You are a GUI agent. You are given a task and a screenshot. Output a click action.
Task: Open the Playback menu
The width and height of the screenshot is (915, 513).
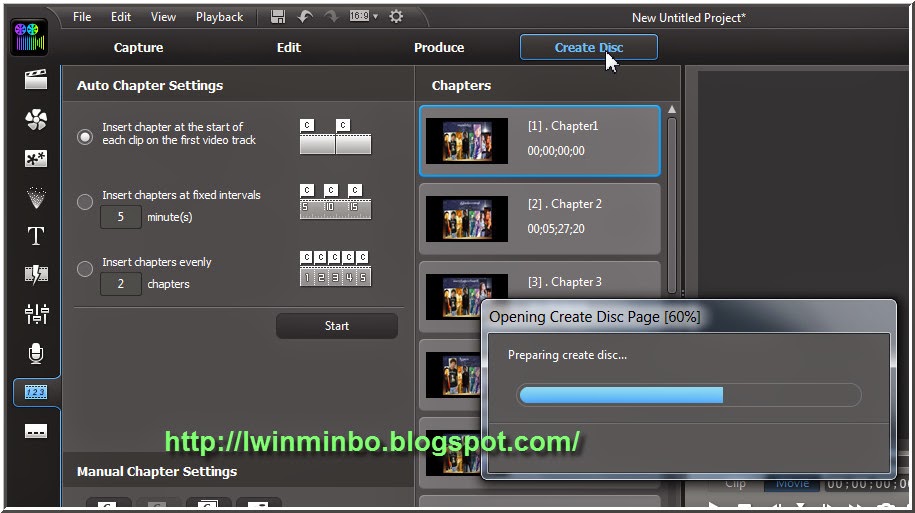point(219,17)
